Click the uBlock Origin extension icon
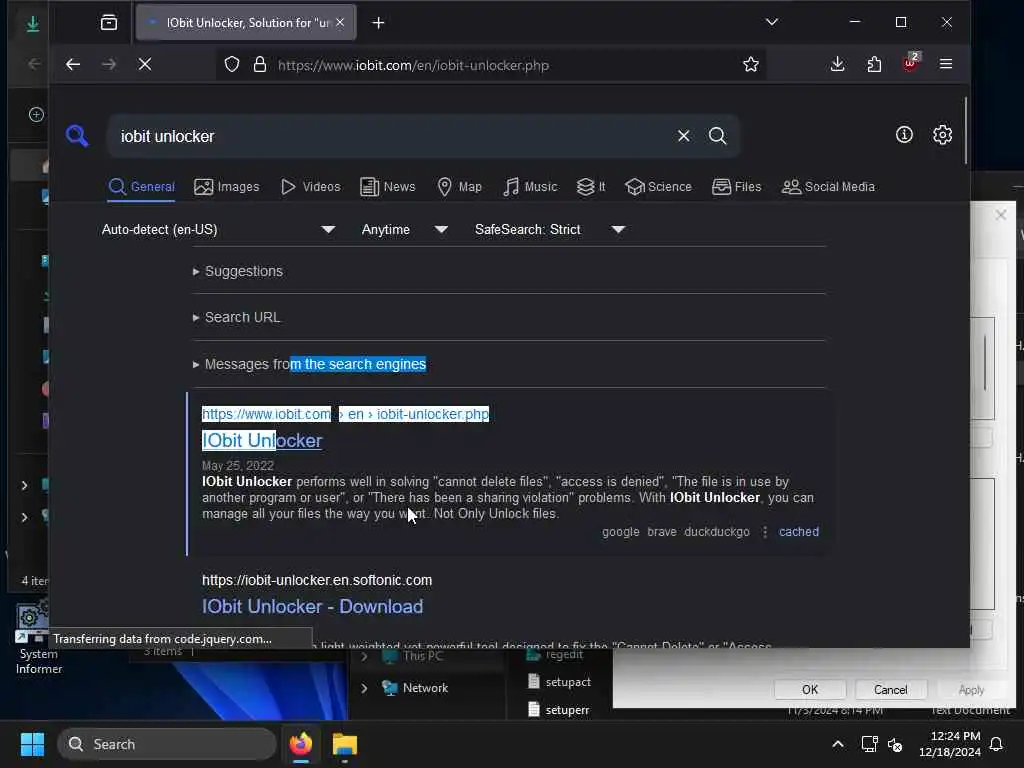 [910, 63]
